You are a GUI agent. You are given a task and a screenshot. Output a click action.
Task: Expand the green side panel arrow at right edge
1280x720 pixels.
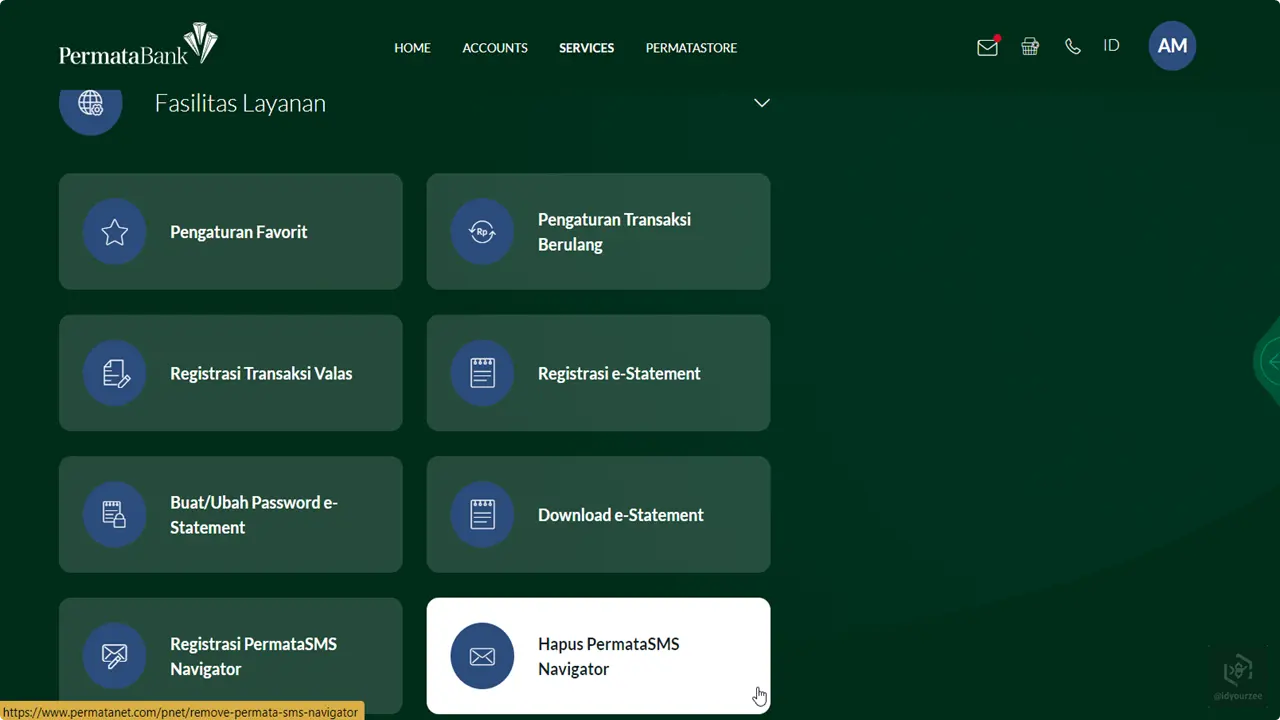coord(1268,362)
